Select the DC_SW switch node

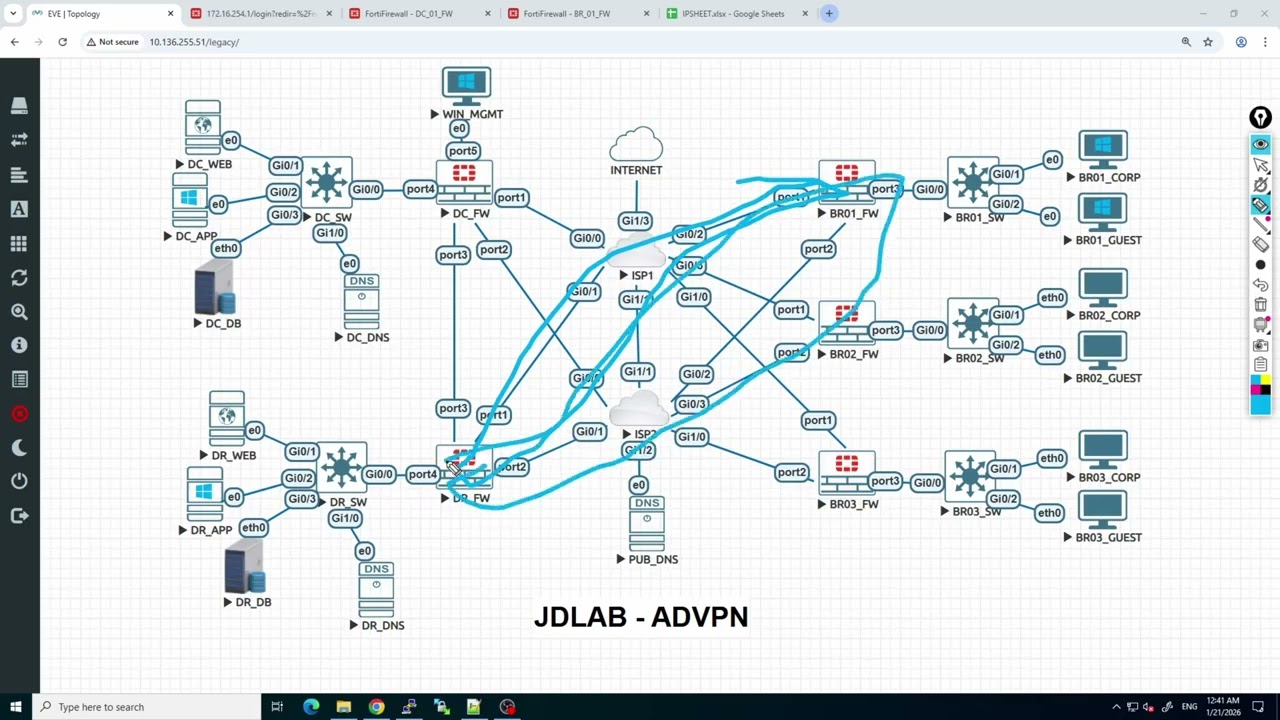pyautogui.click(x=326, y=183)
